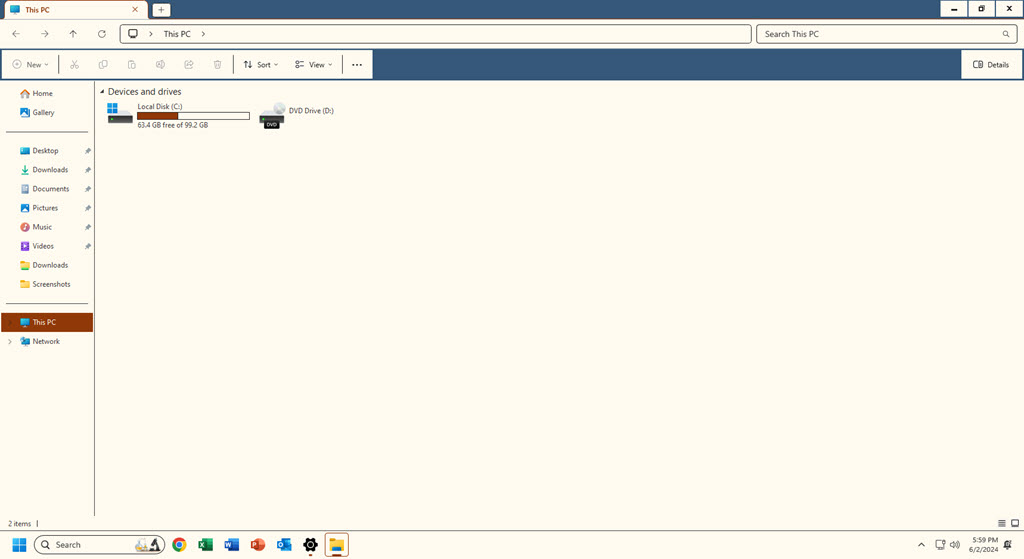The image size is (1024, 559).
Task: Collapse the Devices and drives group
Action: pos(102,92)
